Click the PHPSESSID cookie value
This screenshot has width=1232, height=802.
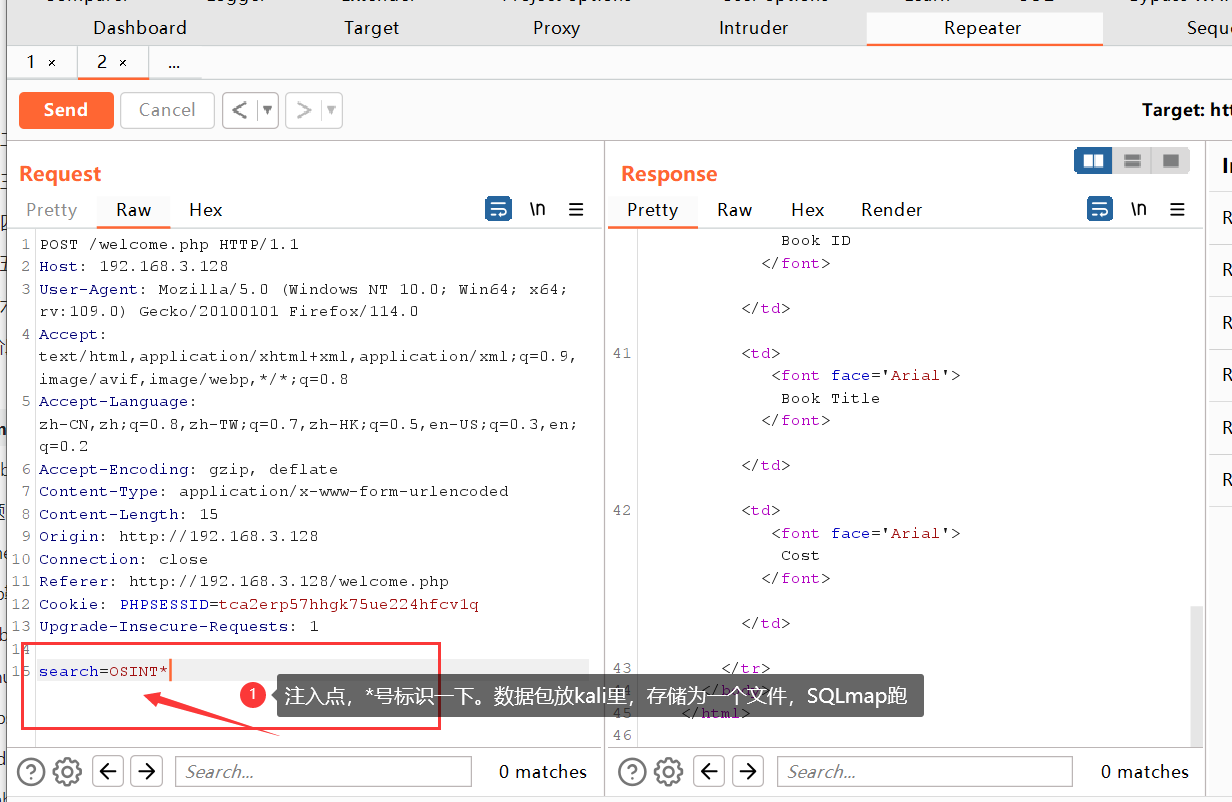349,604
